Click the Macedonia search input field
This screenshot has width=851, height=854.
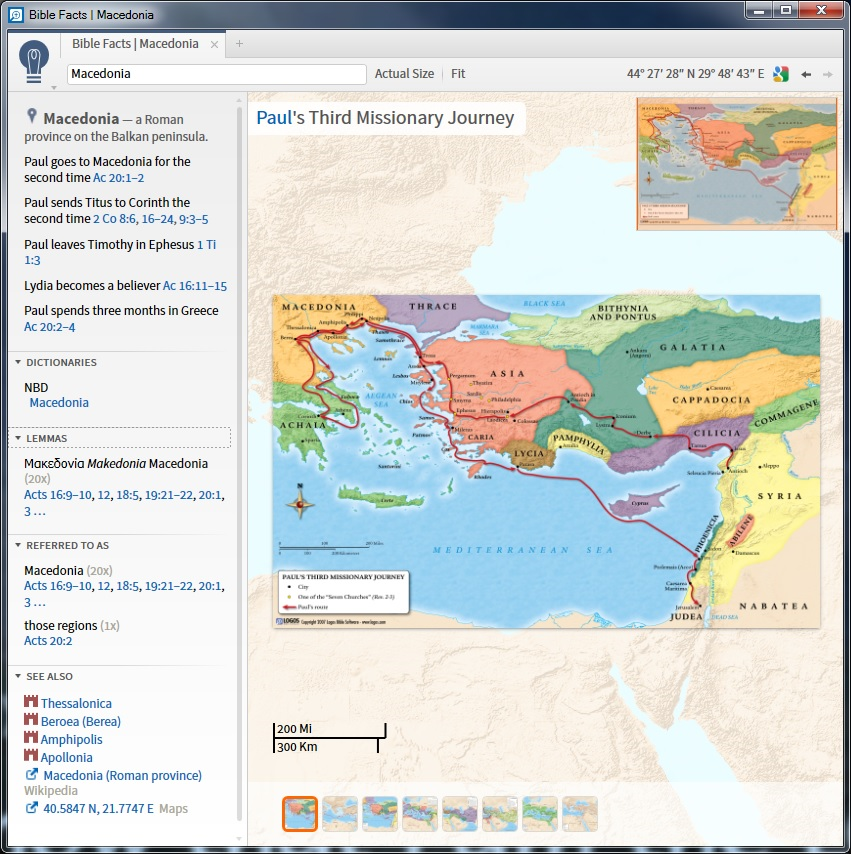[216, 74]
